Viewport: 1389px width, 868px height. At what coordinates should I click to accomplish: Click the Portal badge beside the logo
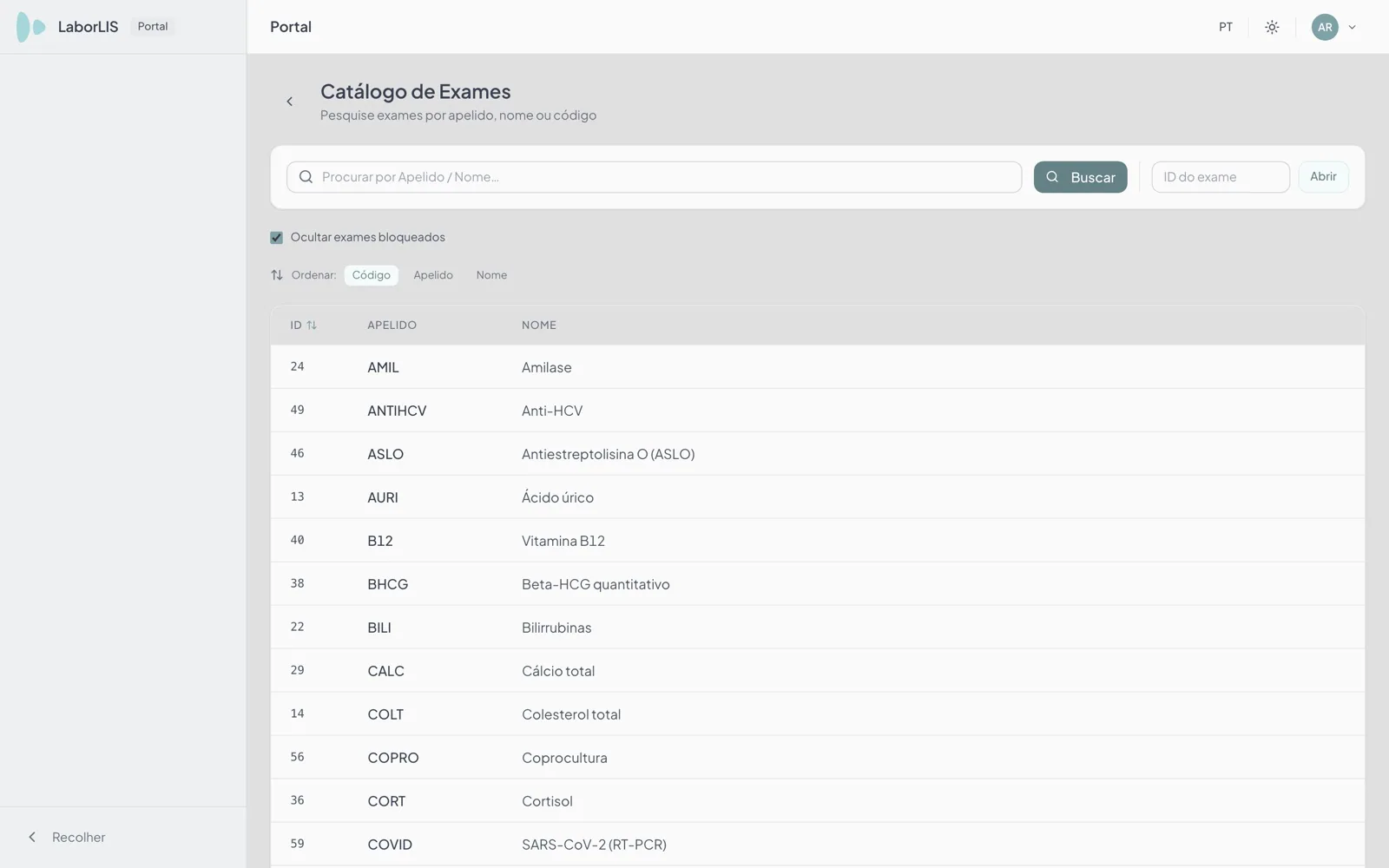[x=153, y=27]
